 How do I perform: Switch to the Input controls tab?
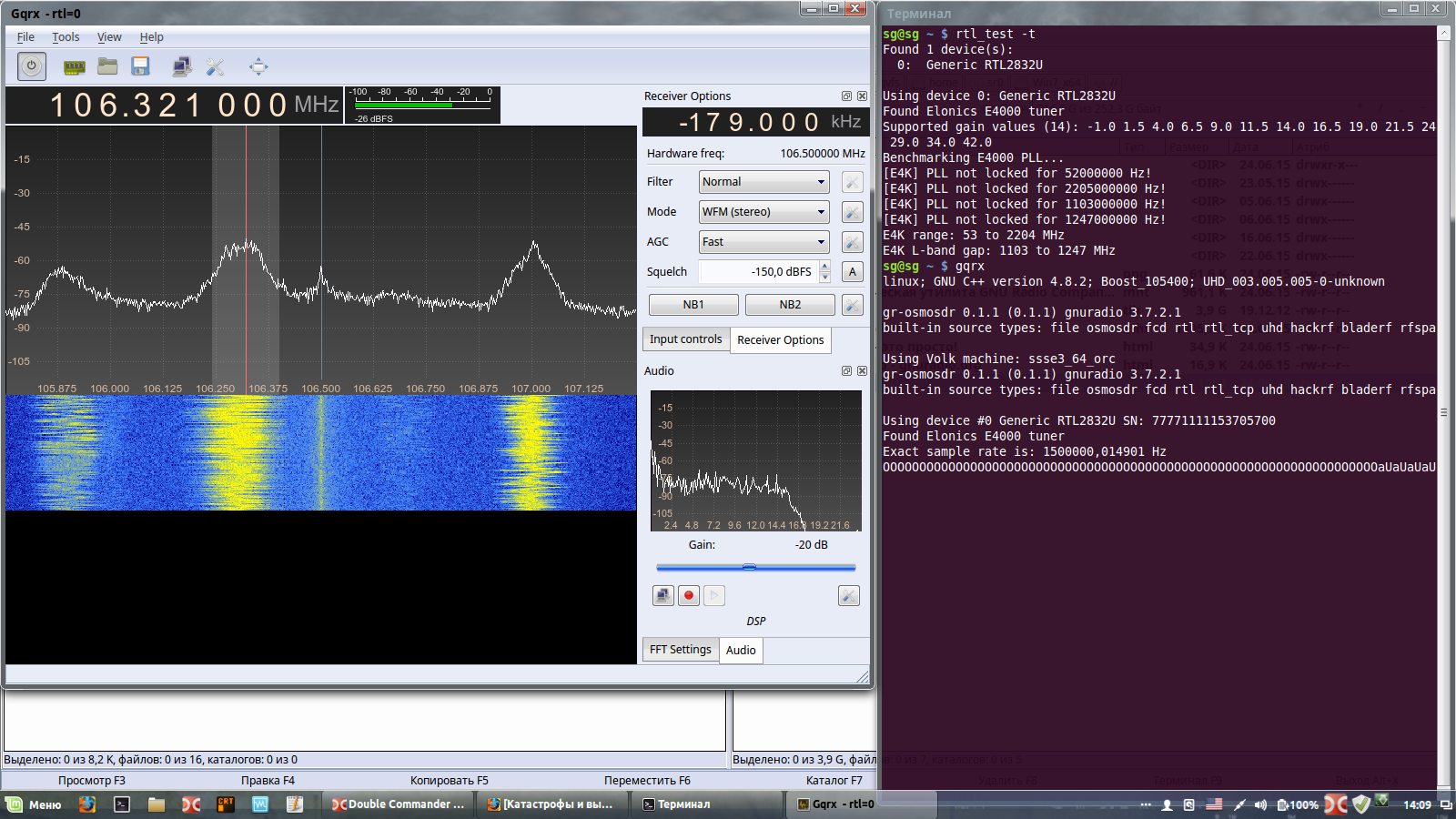pyautogui.click(x=685, y=339)
